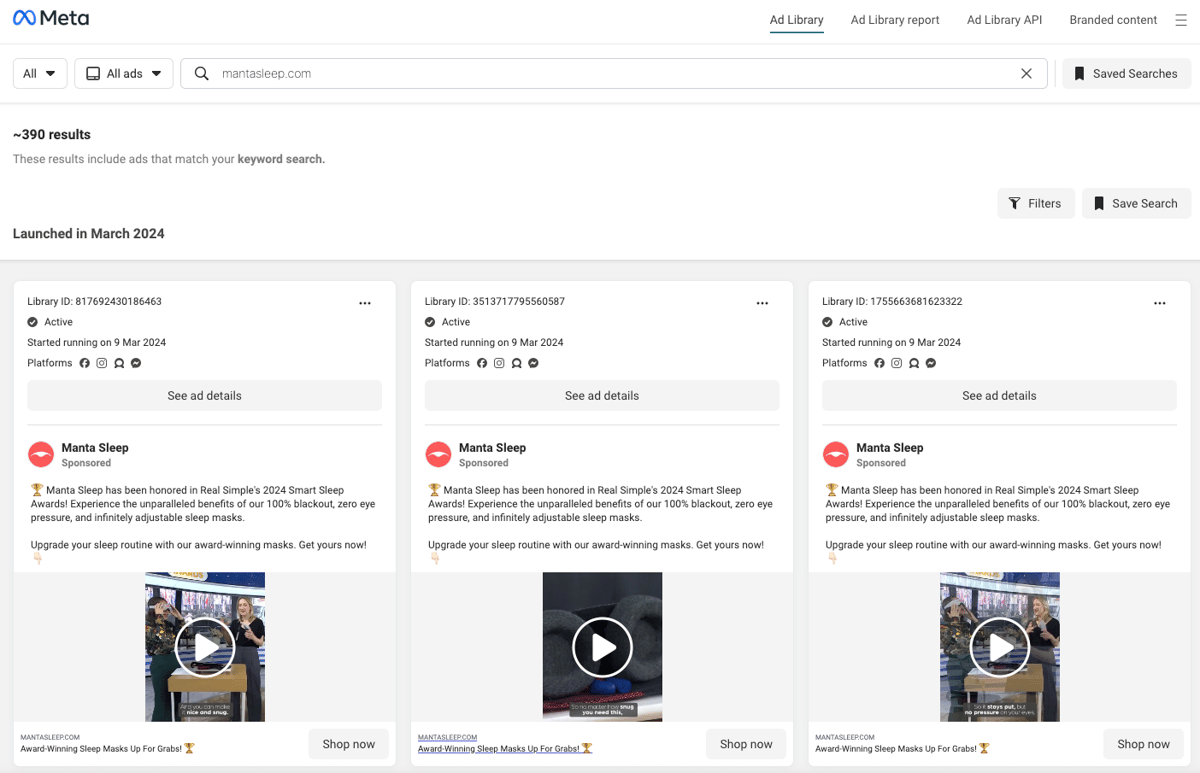The height and width of the screenshot is (773, 1200).
Task: Click Active status checkmark on ad 1755663681623322
Action: (x=828, y=322)
